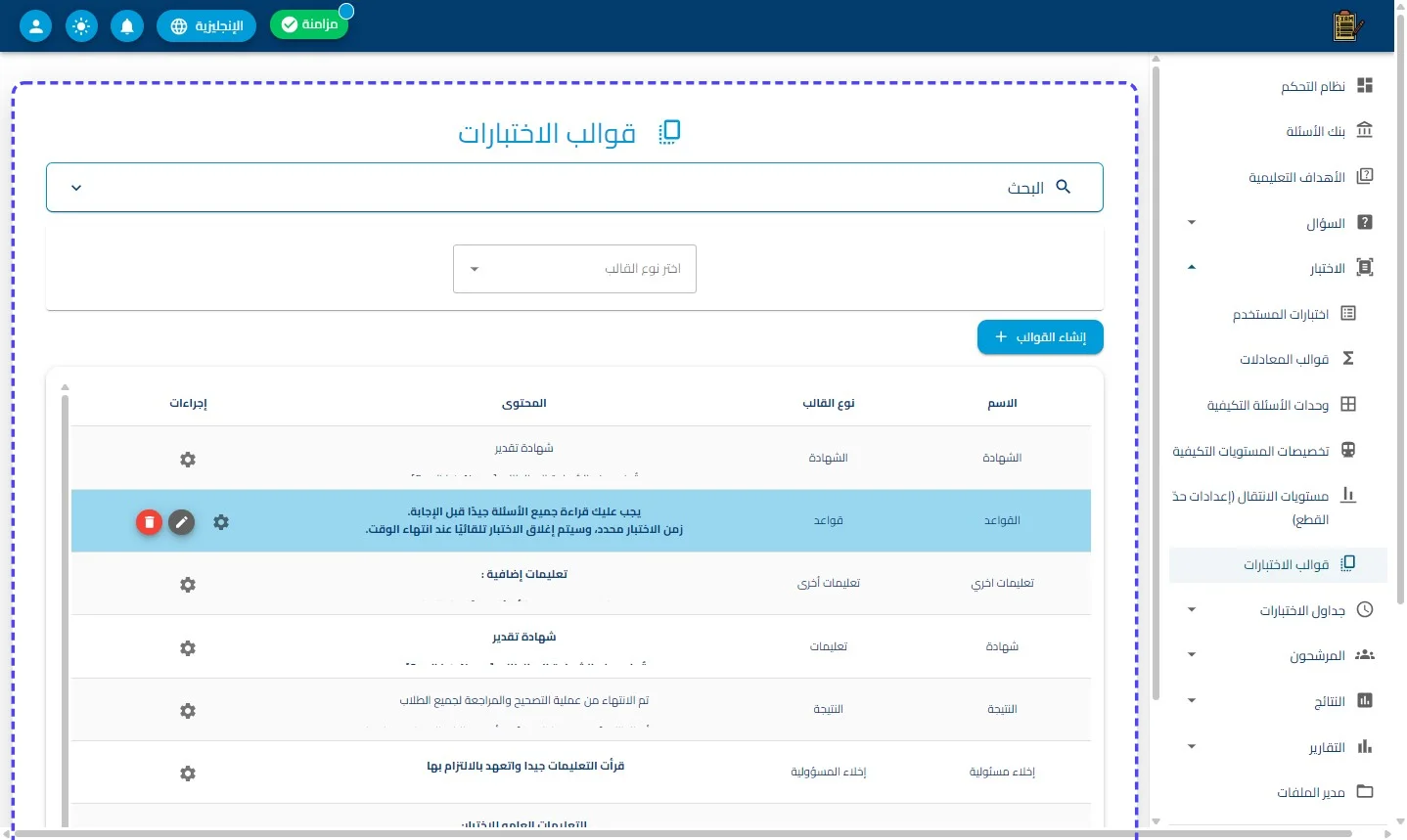Viewport: 1407px width, 840px height.
Task: Click the مدير الملفات folder icon
Action: [1365, 792]
